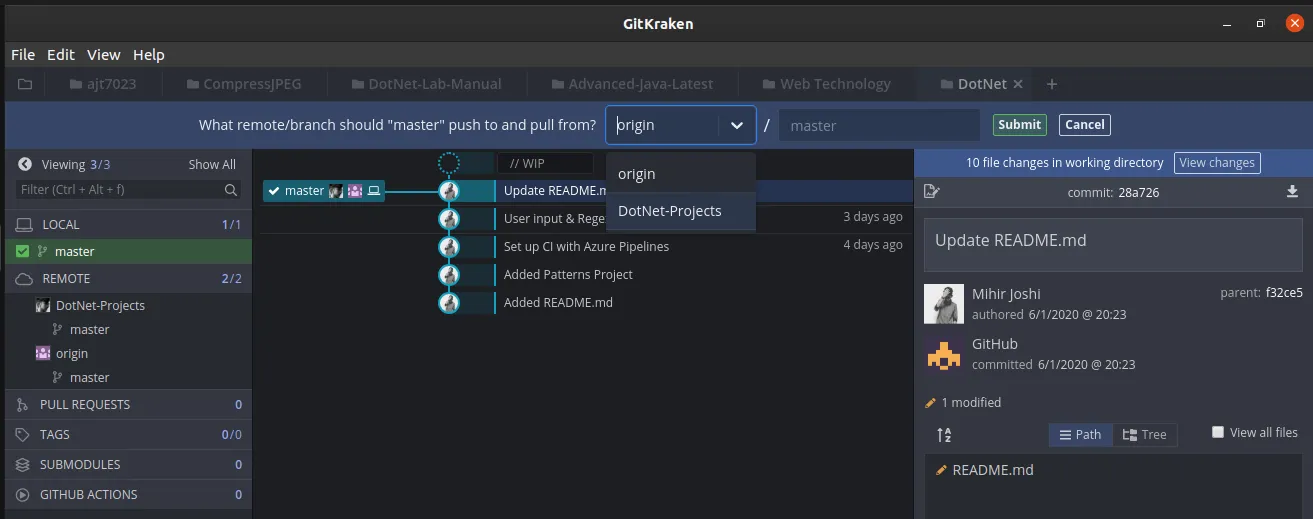Click the GitHub committer avatar
Image resolution: width=1313 pixels, height=519 pixels.
944,354
